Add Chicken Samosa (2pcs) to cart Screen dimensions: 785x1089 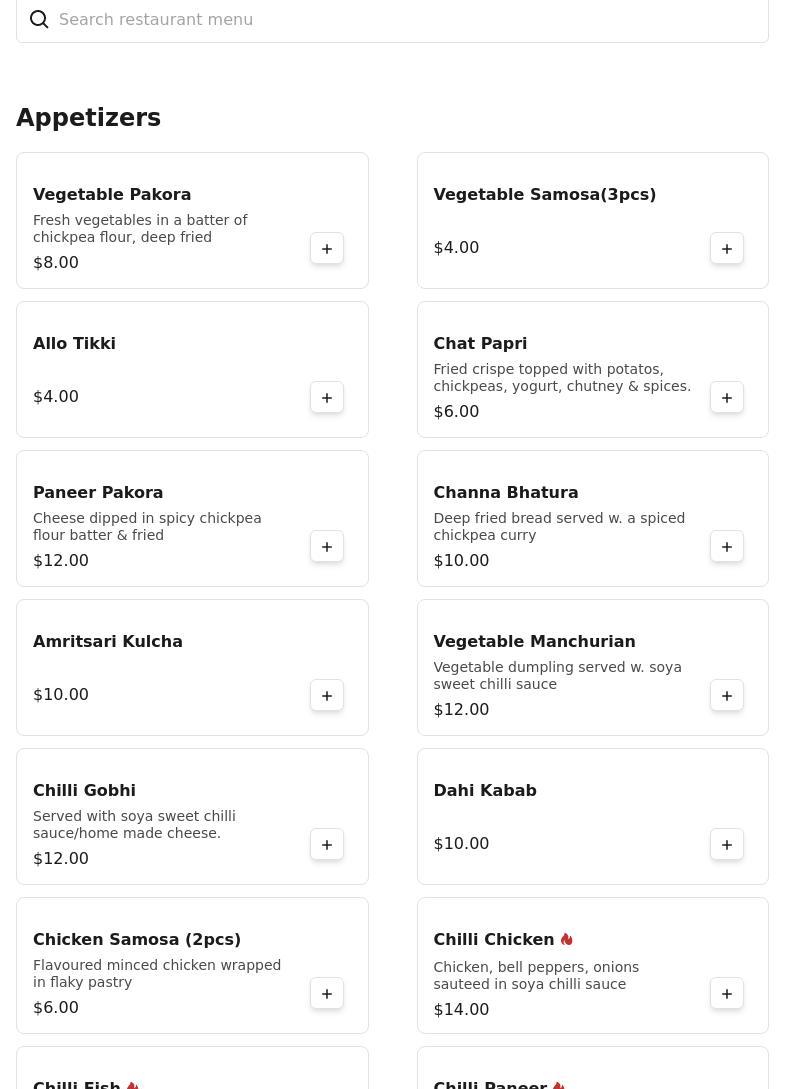pyautogui.click(x=327, y=994)
